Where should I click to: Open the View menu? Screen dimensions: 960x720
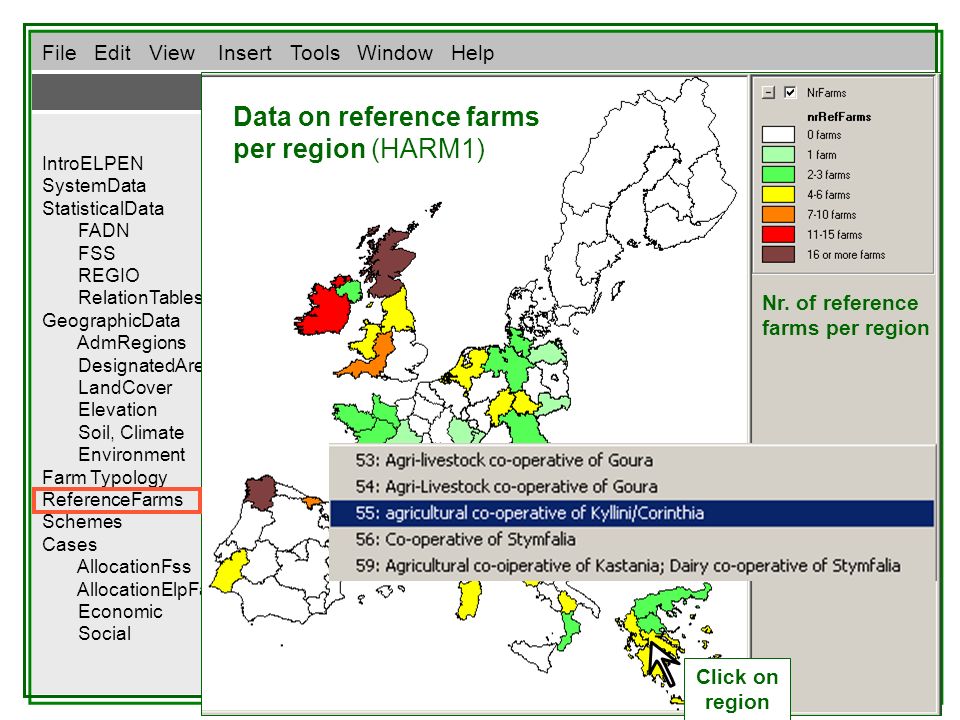171,53
